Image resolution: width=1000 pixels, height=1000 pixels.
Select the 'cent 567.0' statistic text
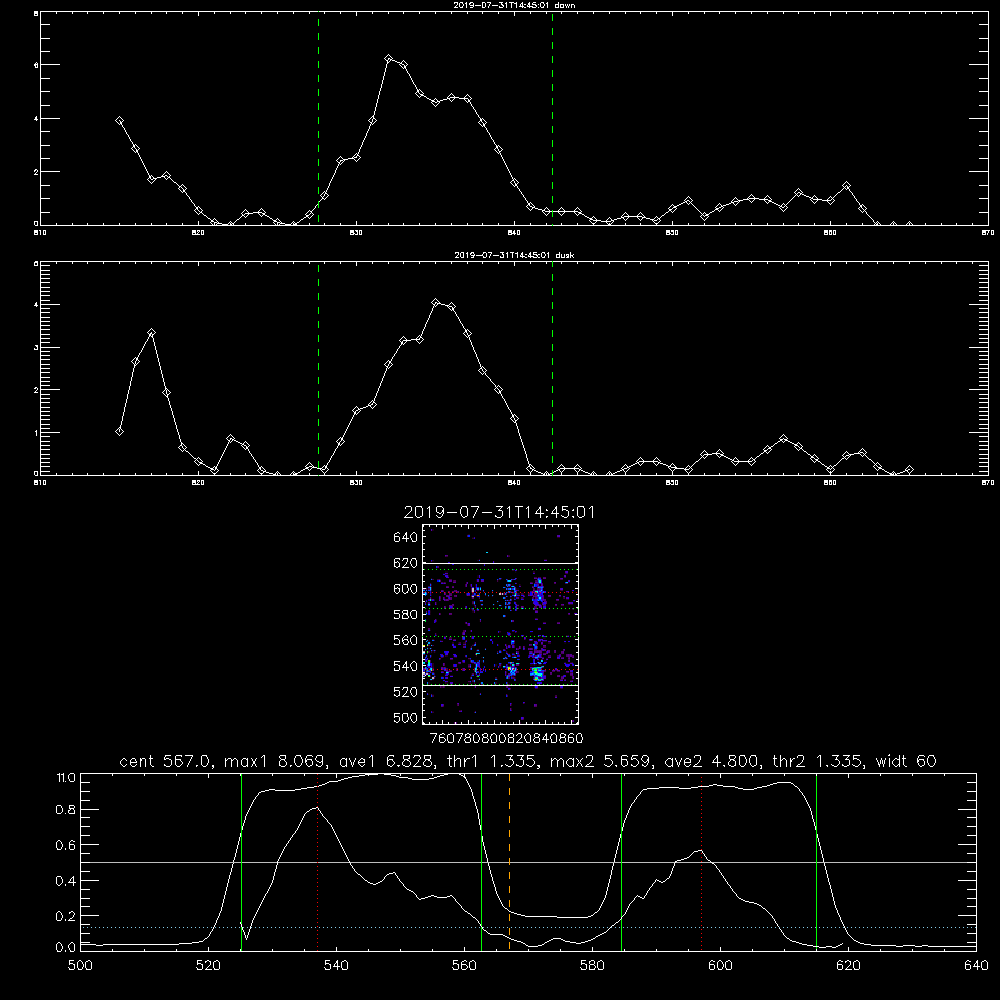click(x=165, y=761)
